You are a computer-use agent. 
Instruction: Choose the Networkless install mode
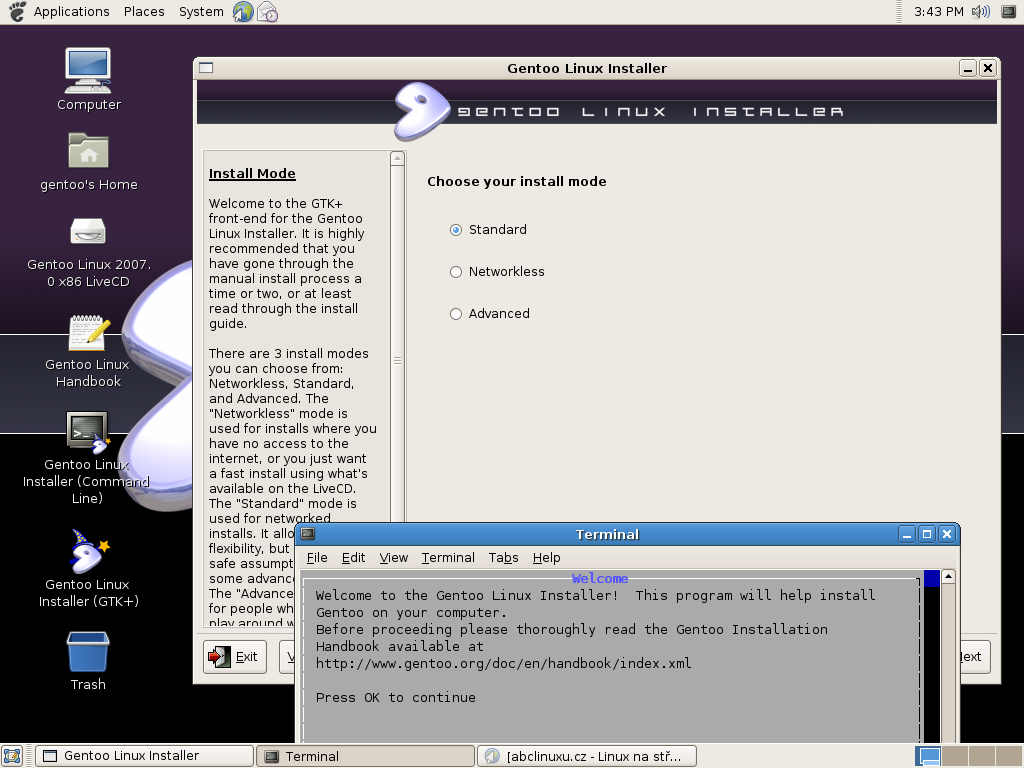click(497, 272)
